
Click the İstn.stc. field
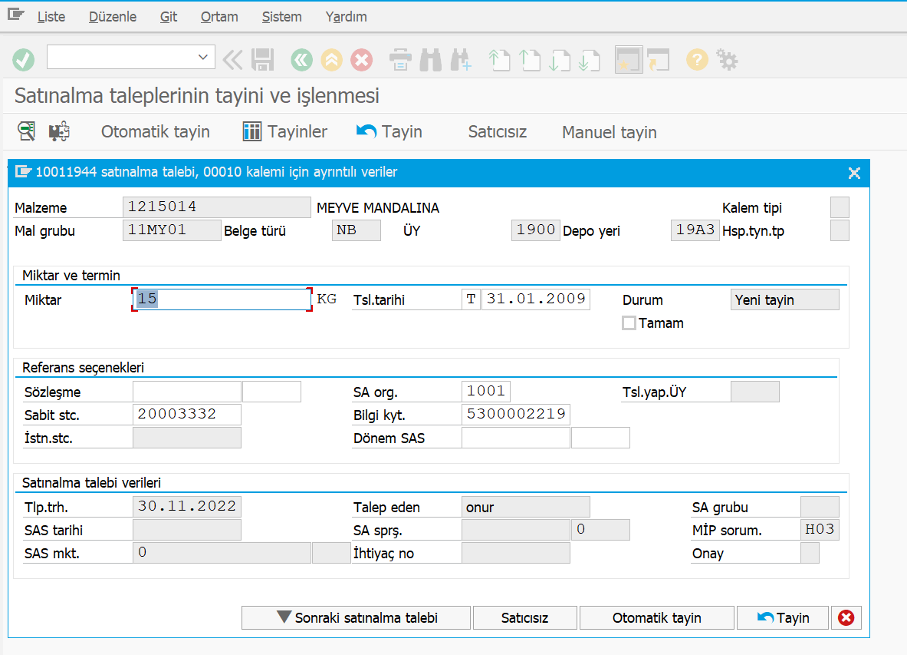pyautogui.click(x=187, y=438)
